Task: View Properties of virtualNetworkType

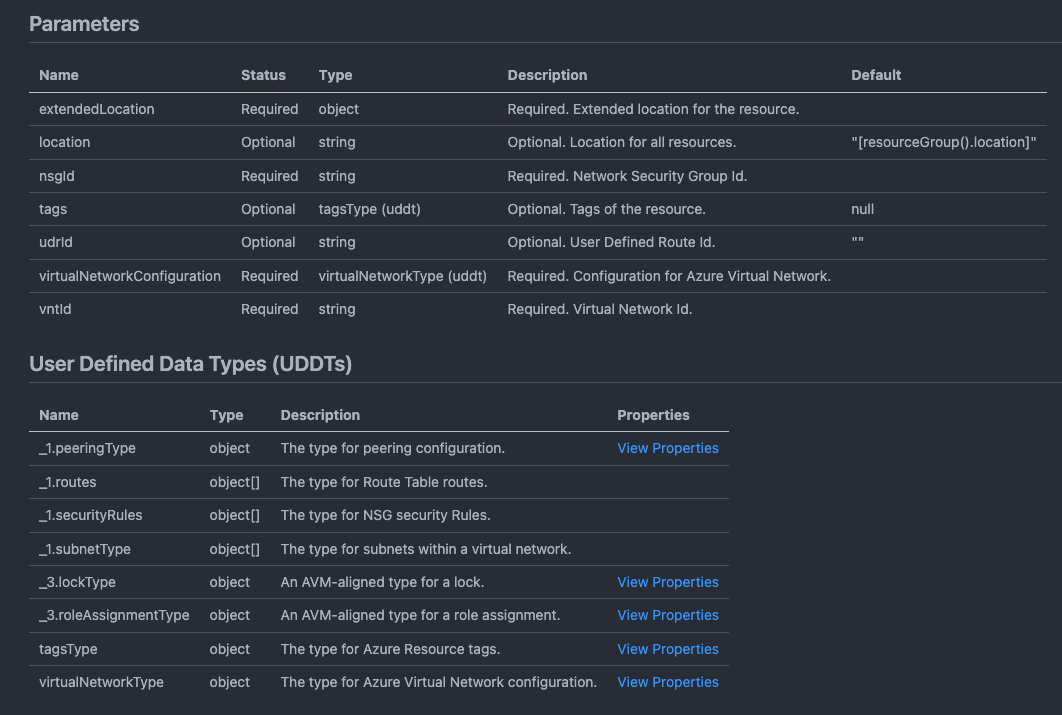Action: [667, 682]
